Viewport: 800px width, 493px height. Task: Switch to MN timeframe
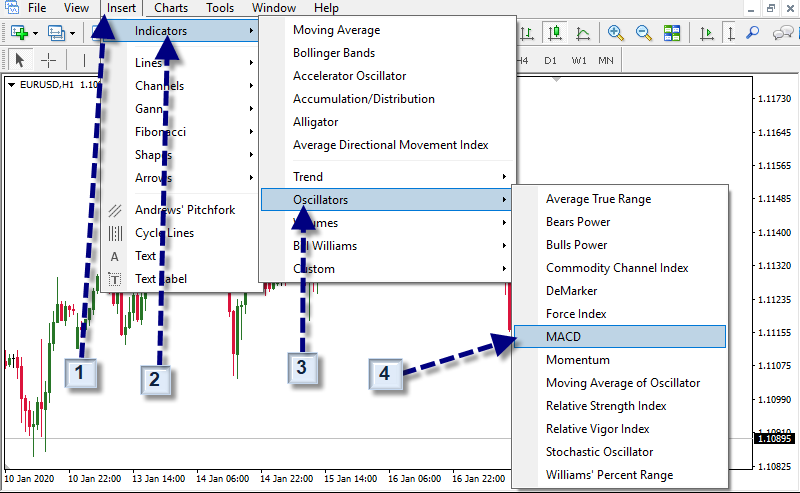(x=606, y=60)
